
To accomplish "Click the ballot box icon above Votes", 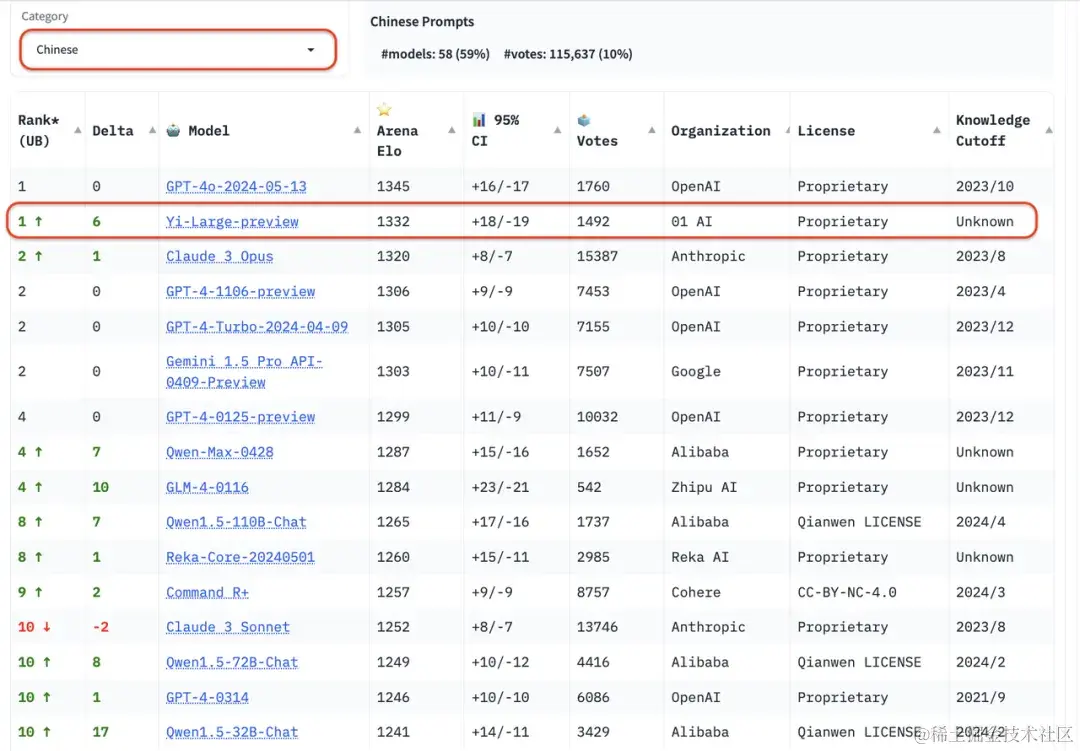I will 584,121.
